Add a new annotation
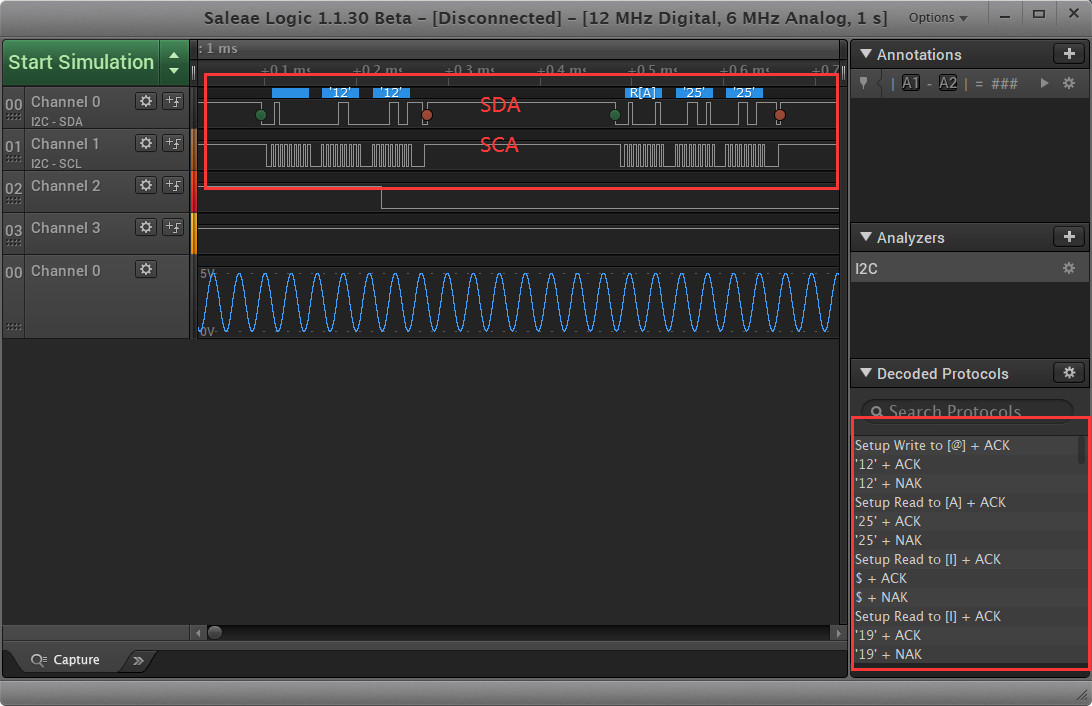 [1069, 54]
